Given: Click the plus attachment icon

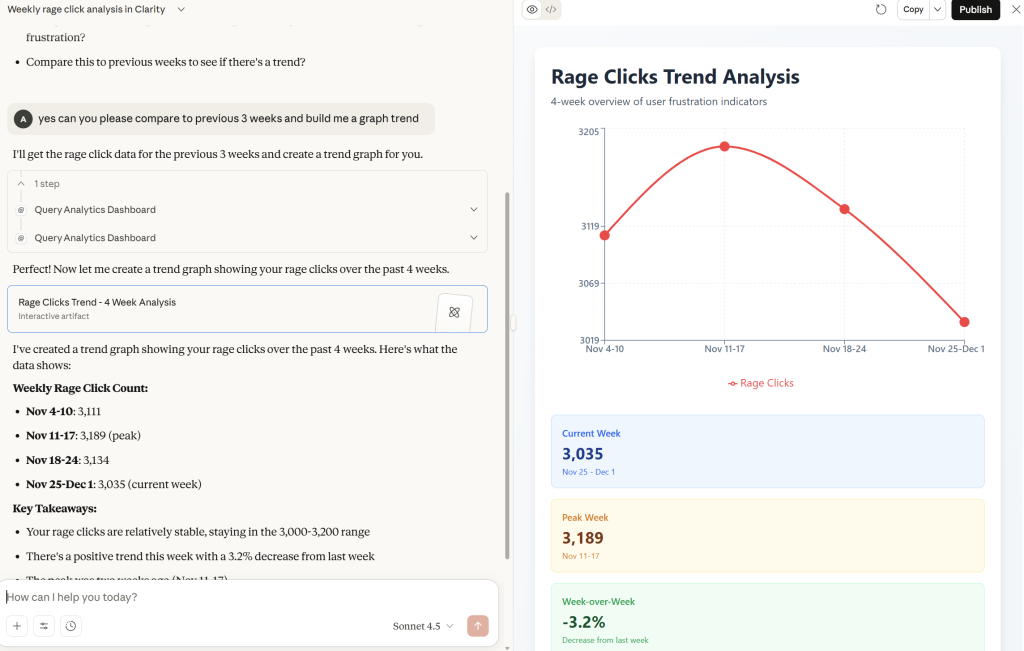Looking at the screenshot, I should [x=17, y=626].
